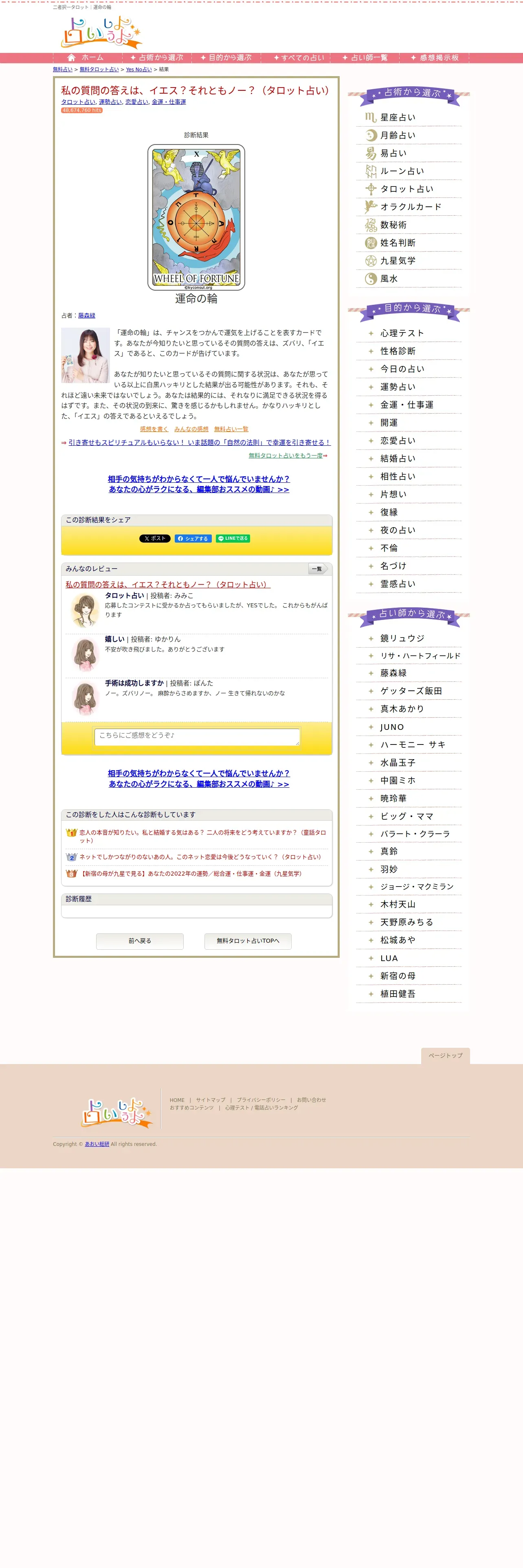The image size is (523, 1568).
Task: Send the result via LINEで送る button
Action: [x=233, y=538]
